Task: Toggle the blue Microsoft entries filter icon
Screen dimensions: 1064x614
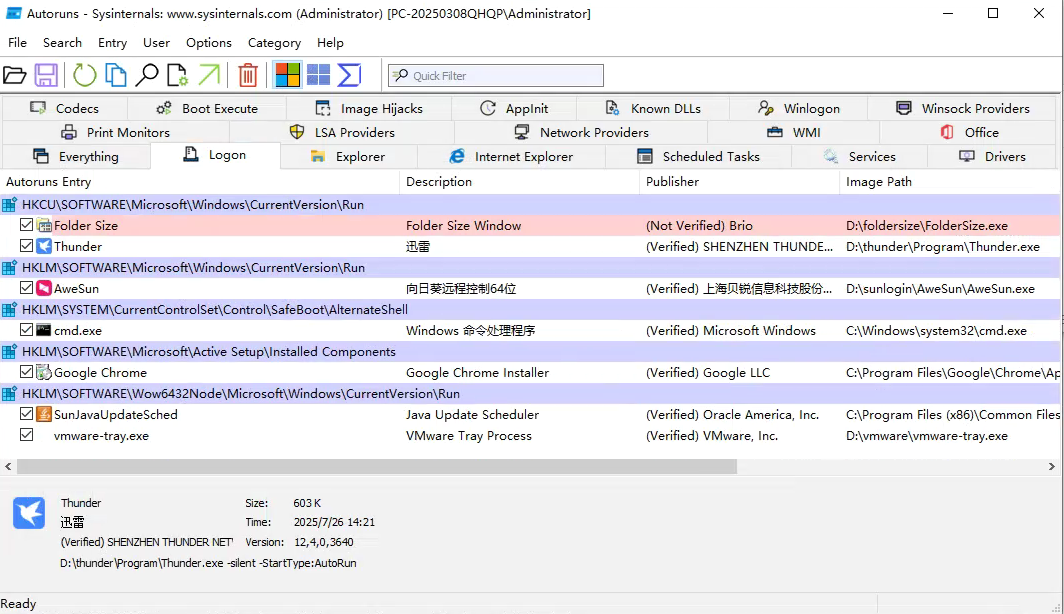Action: (x=318, y=75)
